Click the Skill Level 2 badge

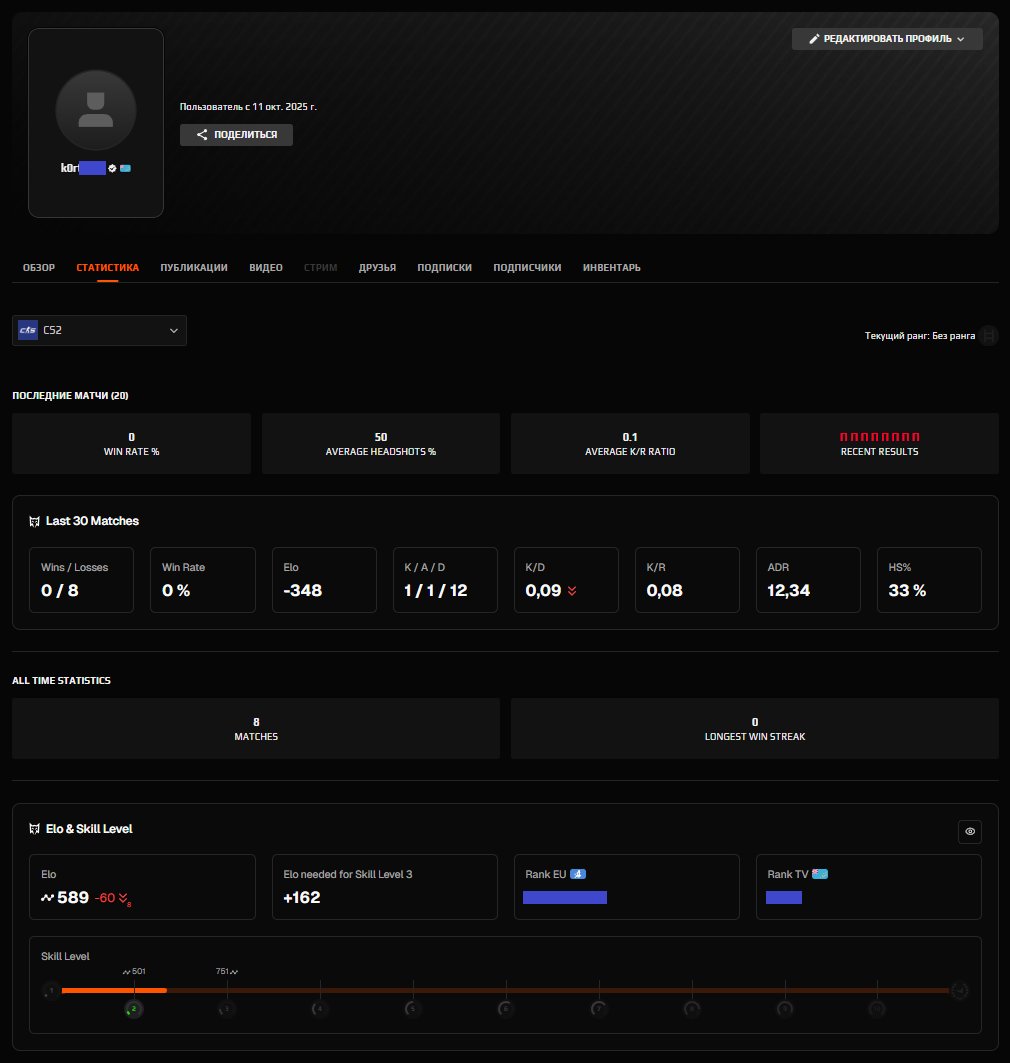tap(135, 1009)
